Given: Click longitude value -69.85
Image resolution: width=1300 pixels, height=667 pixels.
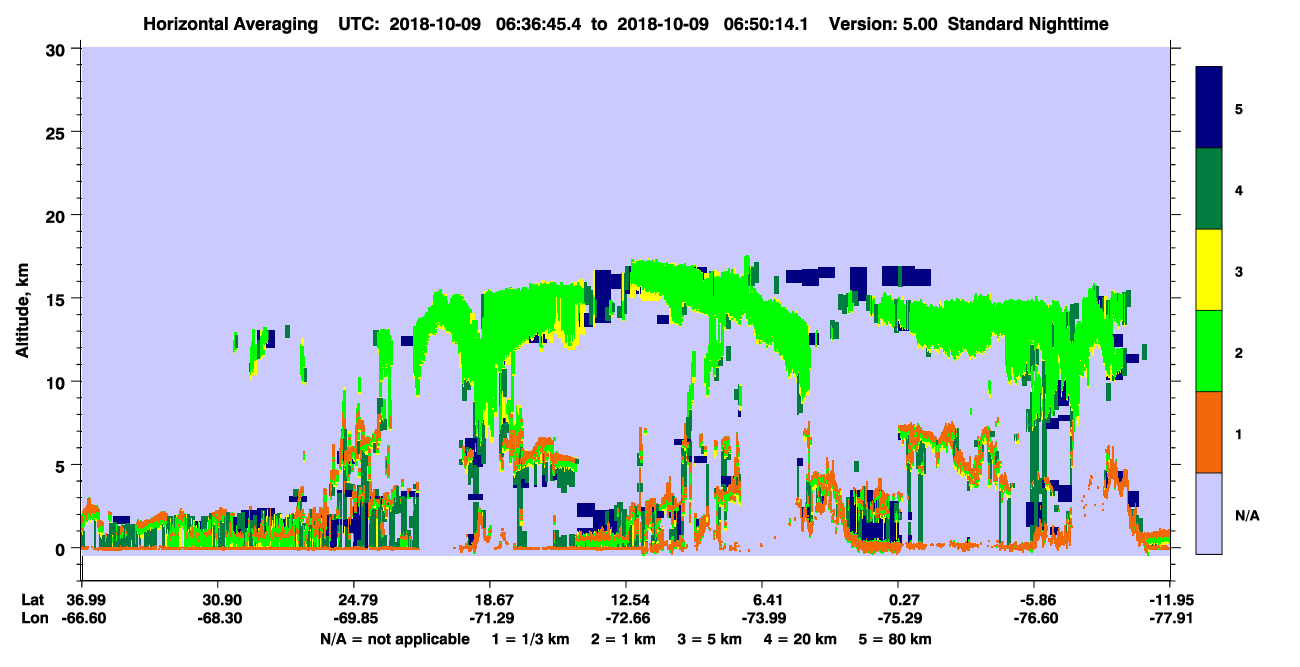Looking at the screenshot, I should click(x=354, y=618).
